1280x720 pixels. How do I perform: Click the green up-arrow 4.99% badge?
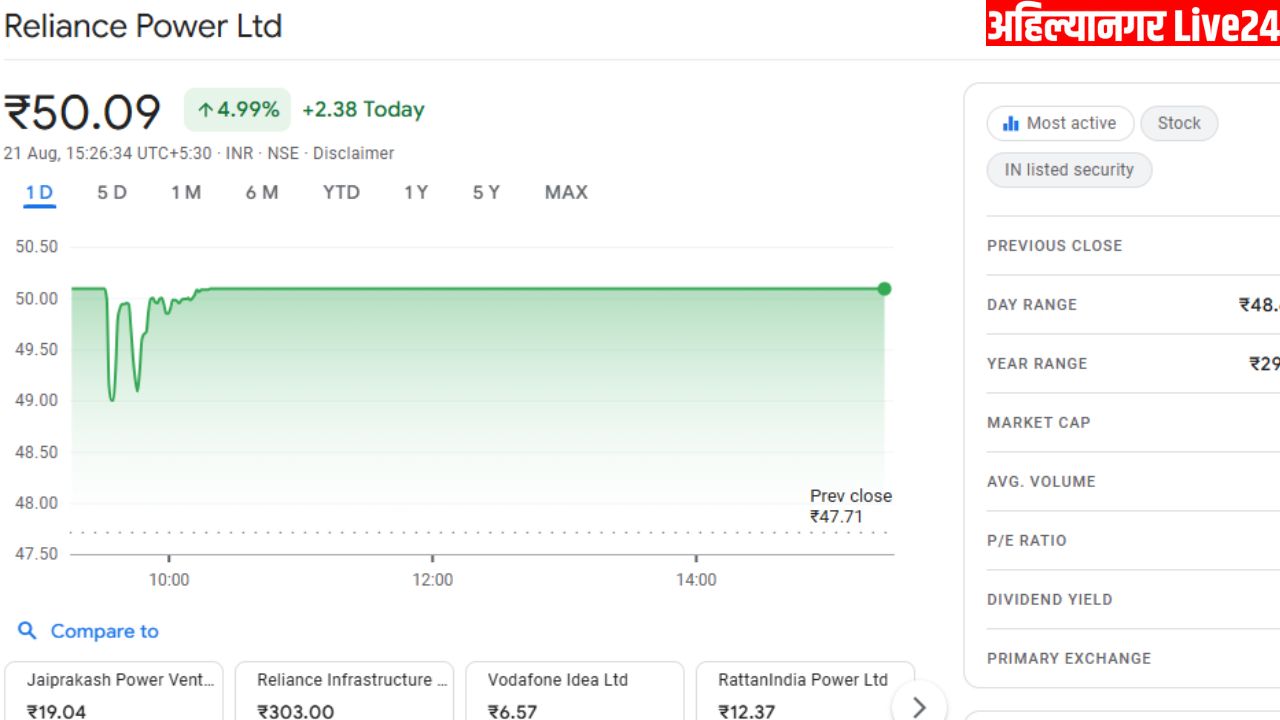(237, 110)
